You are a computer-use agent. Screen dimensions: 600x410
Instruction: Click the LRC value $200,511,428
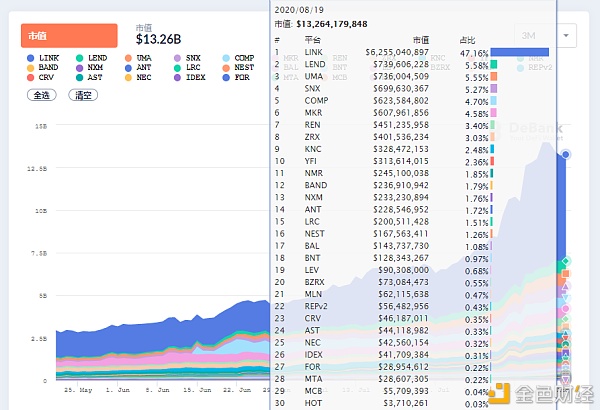401,222
